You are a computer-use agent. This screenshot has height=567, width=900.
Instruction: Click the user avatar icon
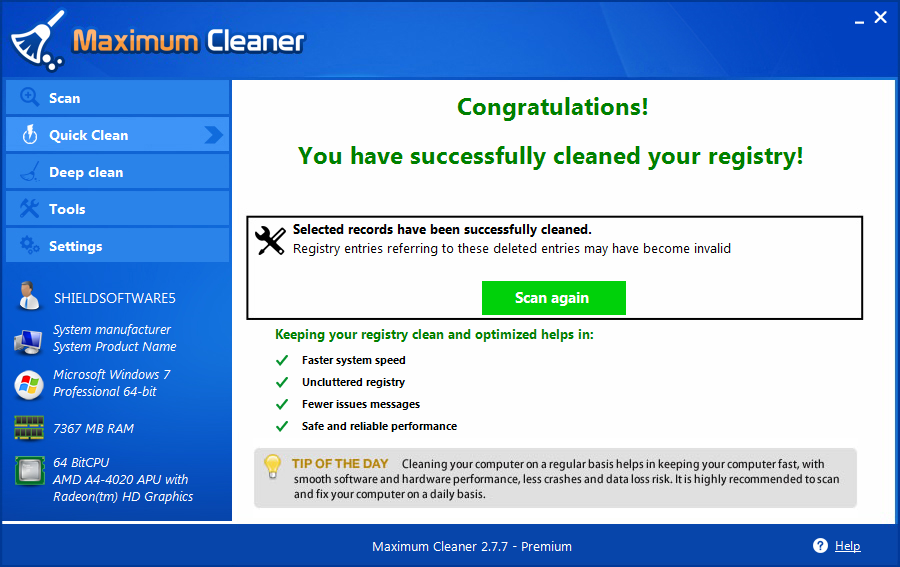(28, 297)
